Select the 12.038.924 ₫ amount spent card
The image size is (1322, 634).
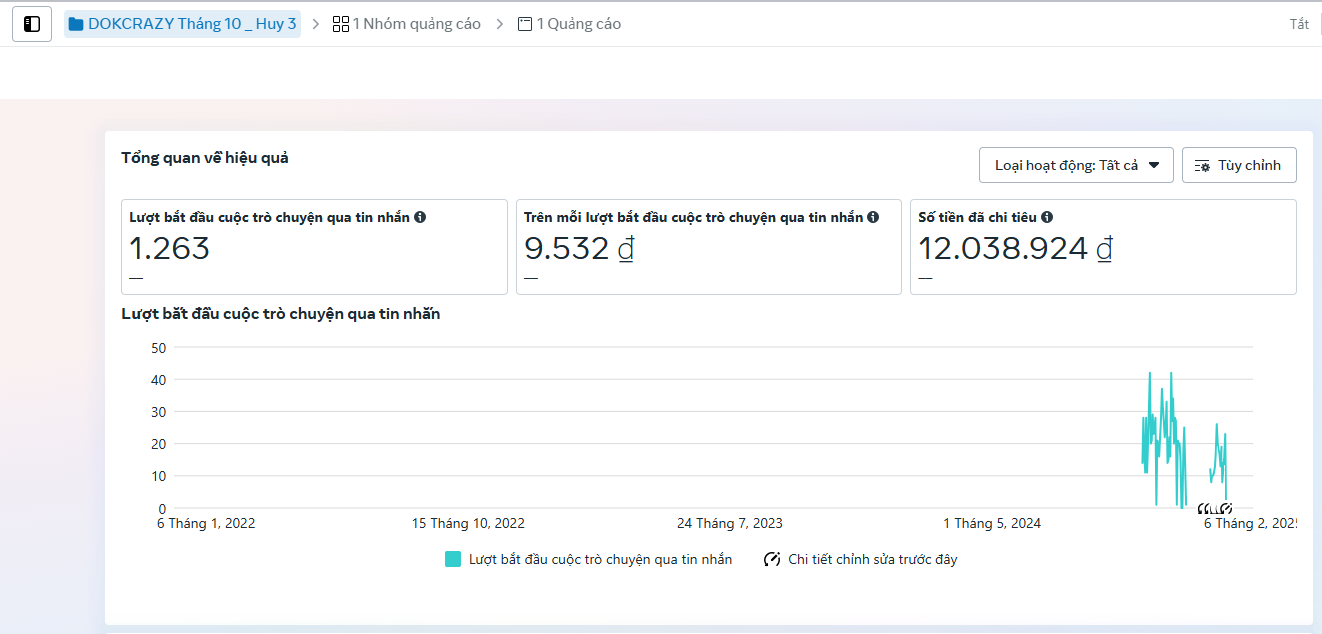click(1103, 247)
